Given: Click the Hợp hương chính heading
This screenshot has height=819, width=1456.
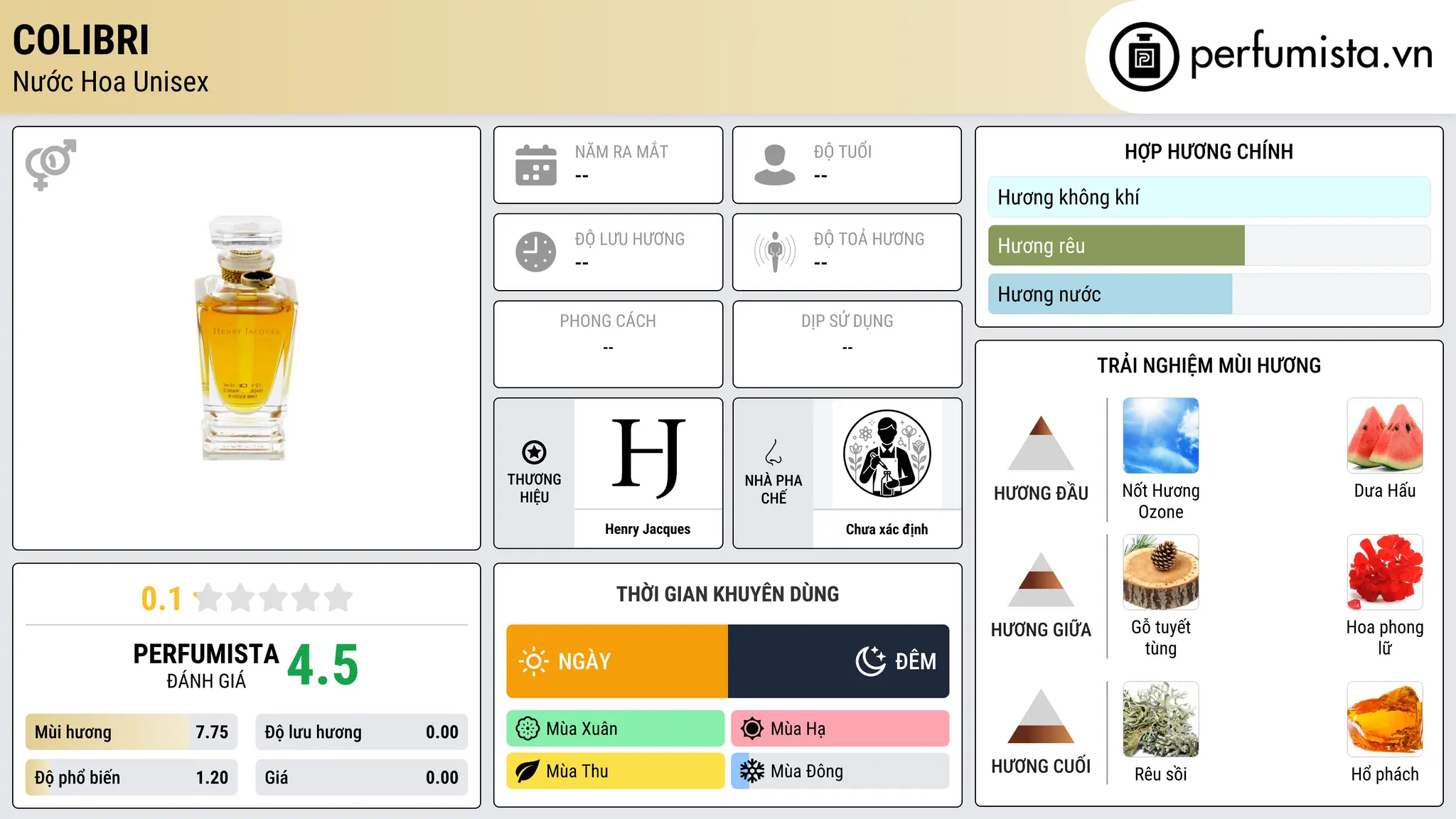Looking at the screenshot, I should tap(1209, 151).
